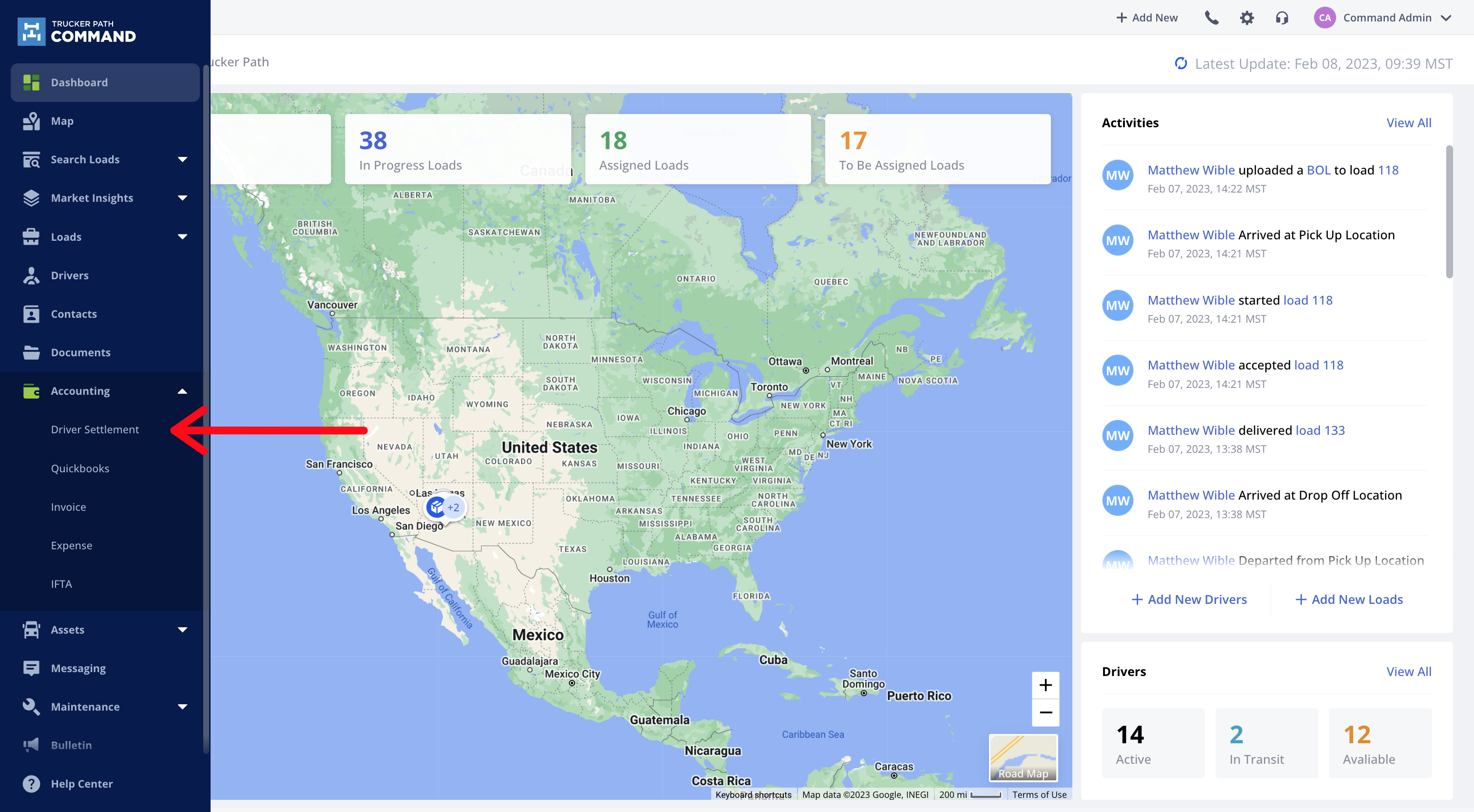Screen dimensions: 1474x812
Task: Click the Add New button
Action: coord(1147,18)
